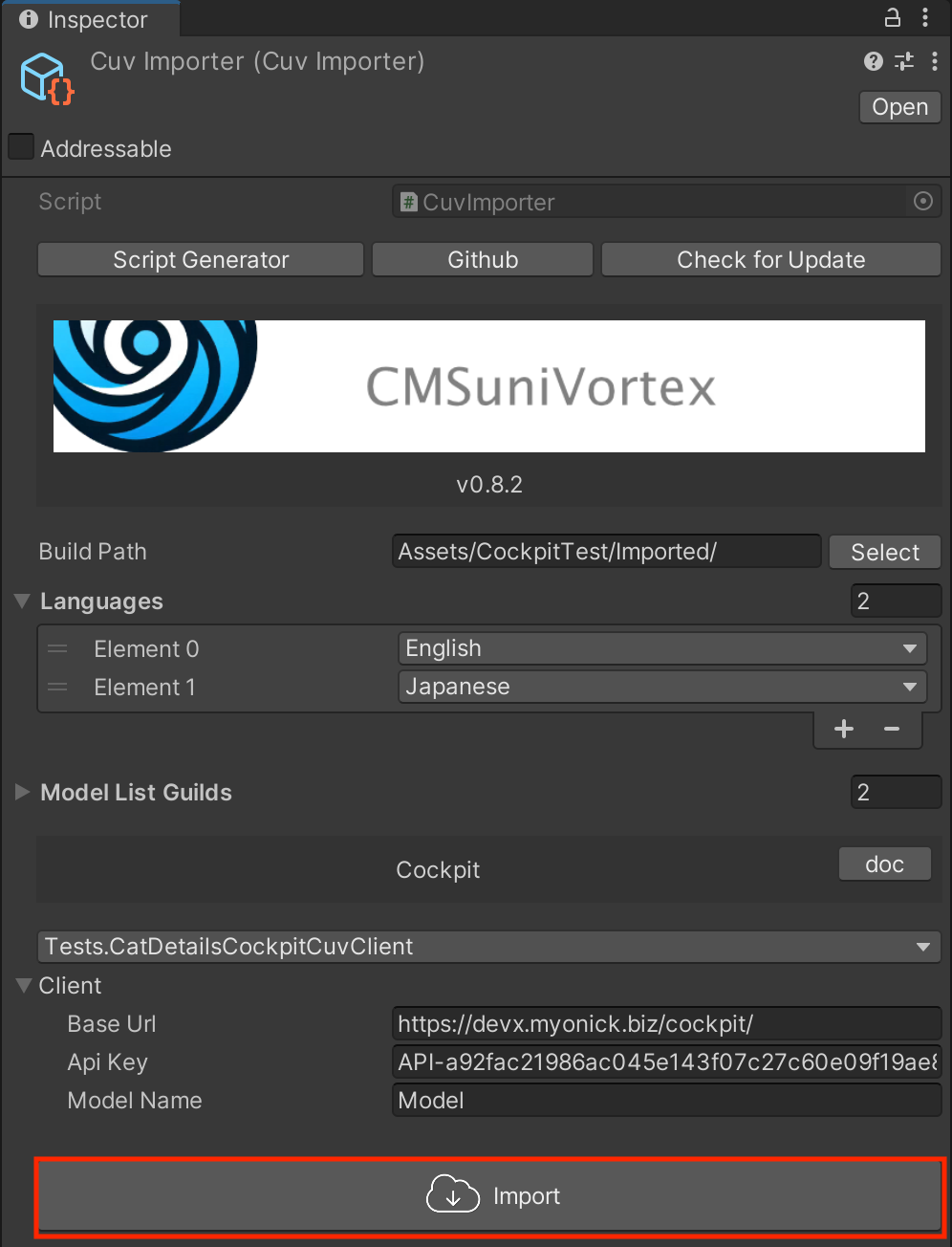Click the Model List Guilds count field
The image size is (952, 1247).
[896, 792]
